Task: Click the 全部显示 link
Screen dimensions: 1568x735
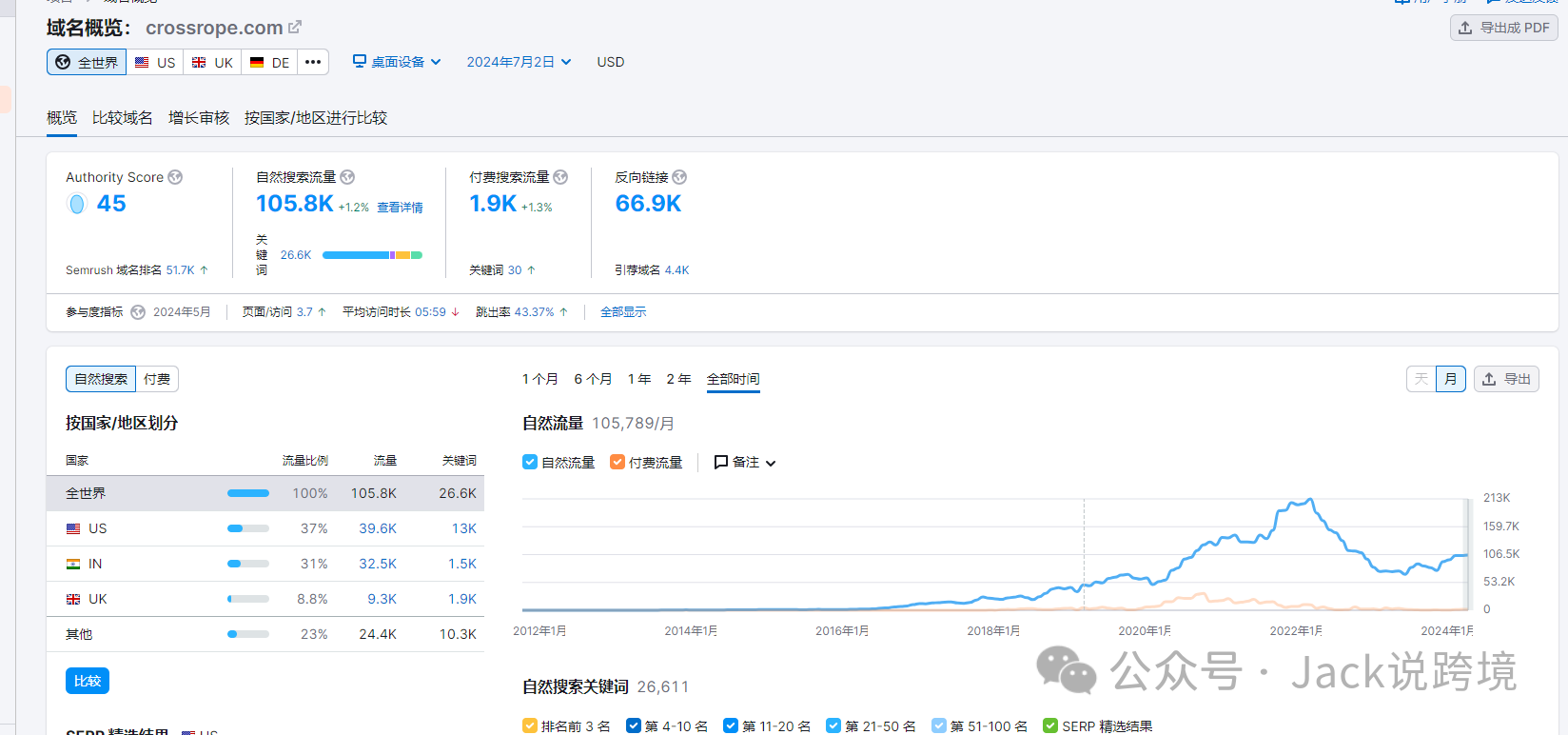Action: [623, 312]
